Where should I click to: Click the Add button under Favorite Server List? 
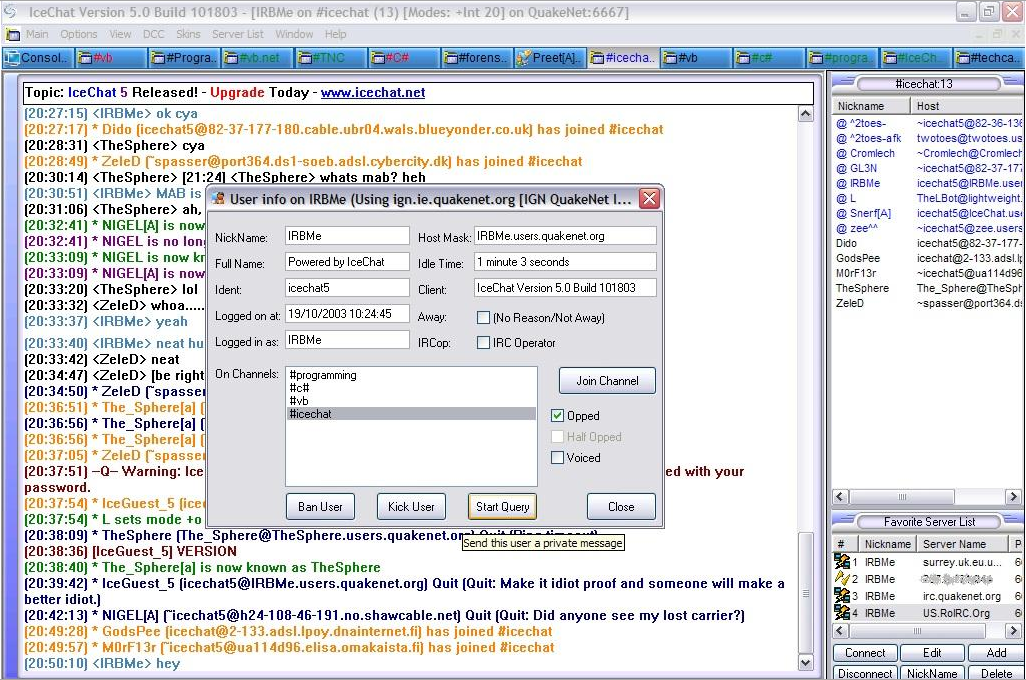click(x=996, y=653)
